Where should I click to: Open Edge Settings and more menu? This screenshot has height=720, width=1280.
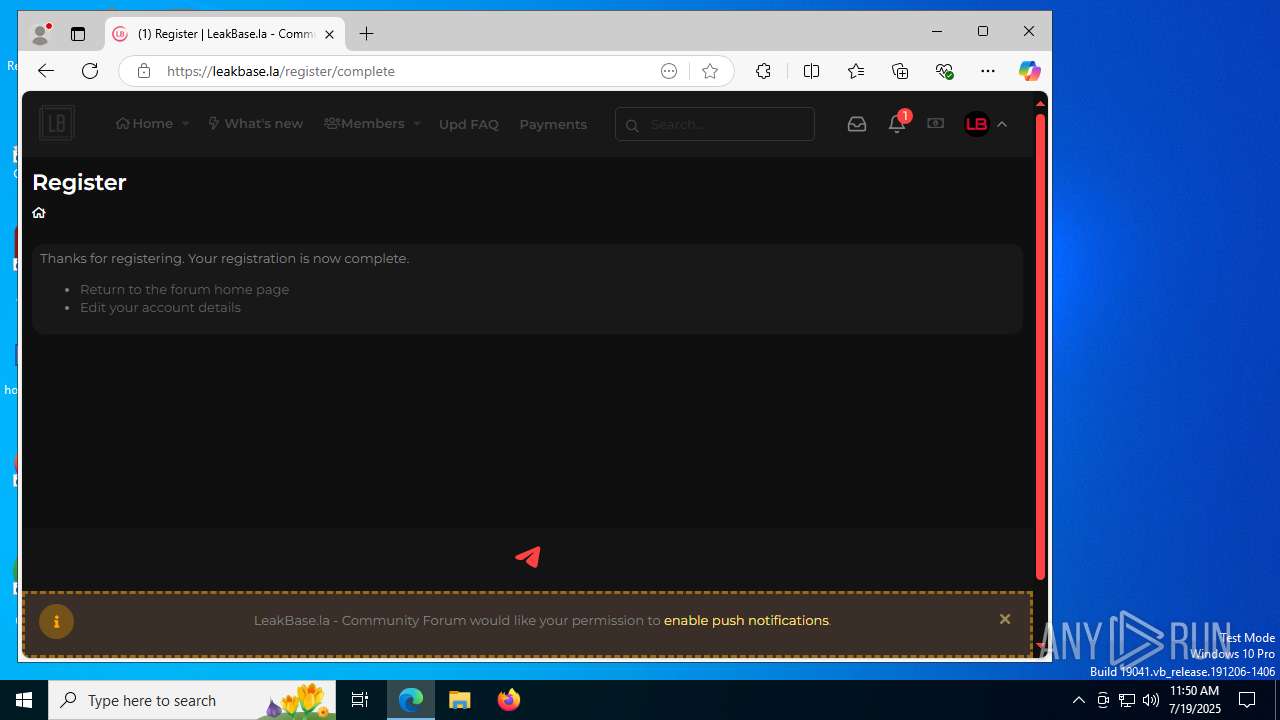pyautogui.click(x=988, y=71)
